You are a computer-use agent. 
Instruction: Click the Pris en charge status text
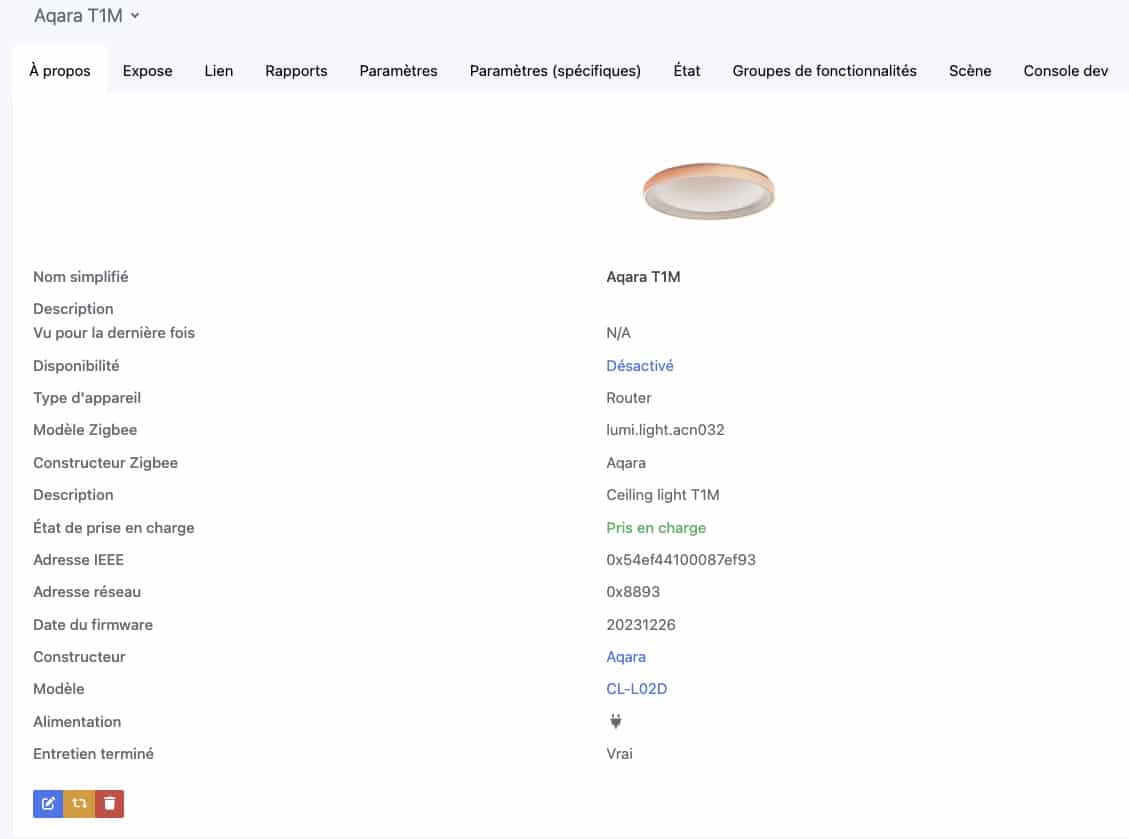point(656,528)
